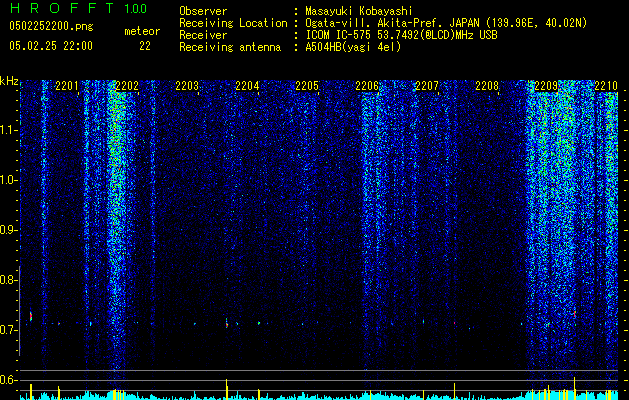629x400 pixels.
Task: Click the 1.1 kHz axis label
Action: 8,130
